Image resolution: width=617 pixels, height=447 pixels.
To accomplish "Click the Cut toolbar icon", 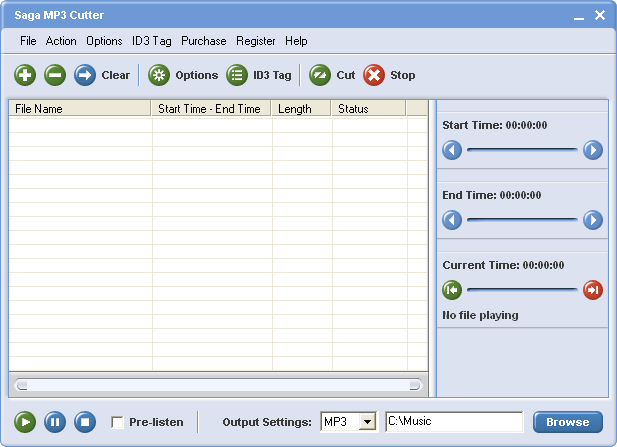I will pos(320,75).
